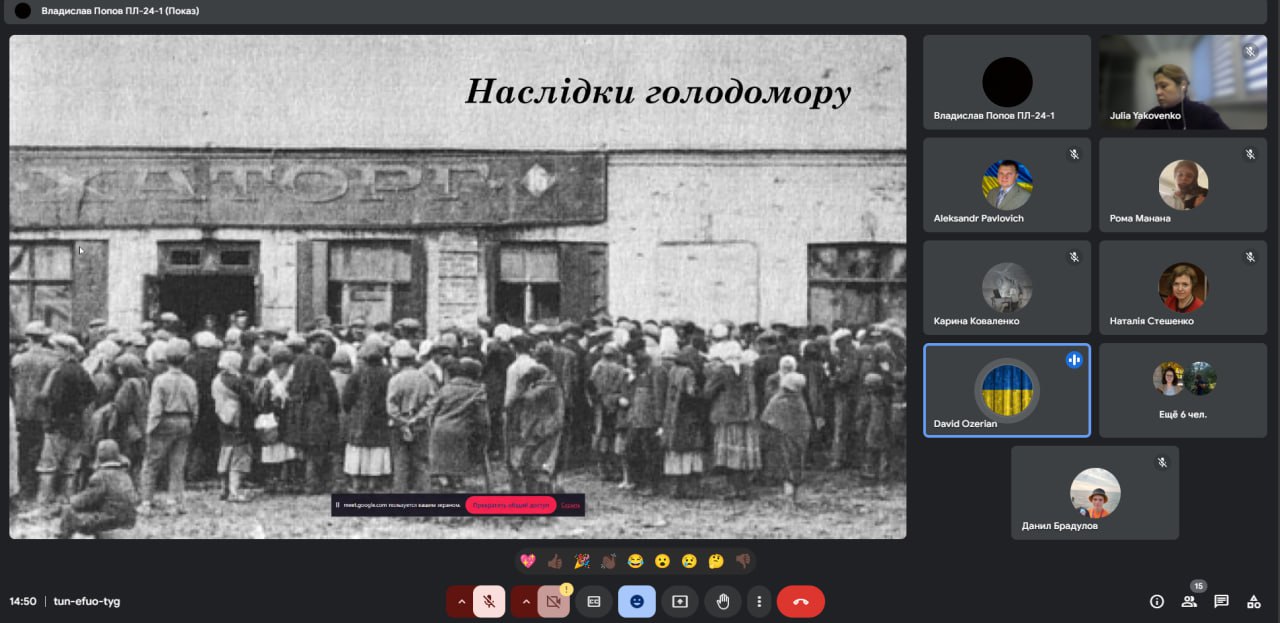Click the meeting code tun-efuo-tyg

(87, 601)
